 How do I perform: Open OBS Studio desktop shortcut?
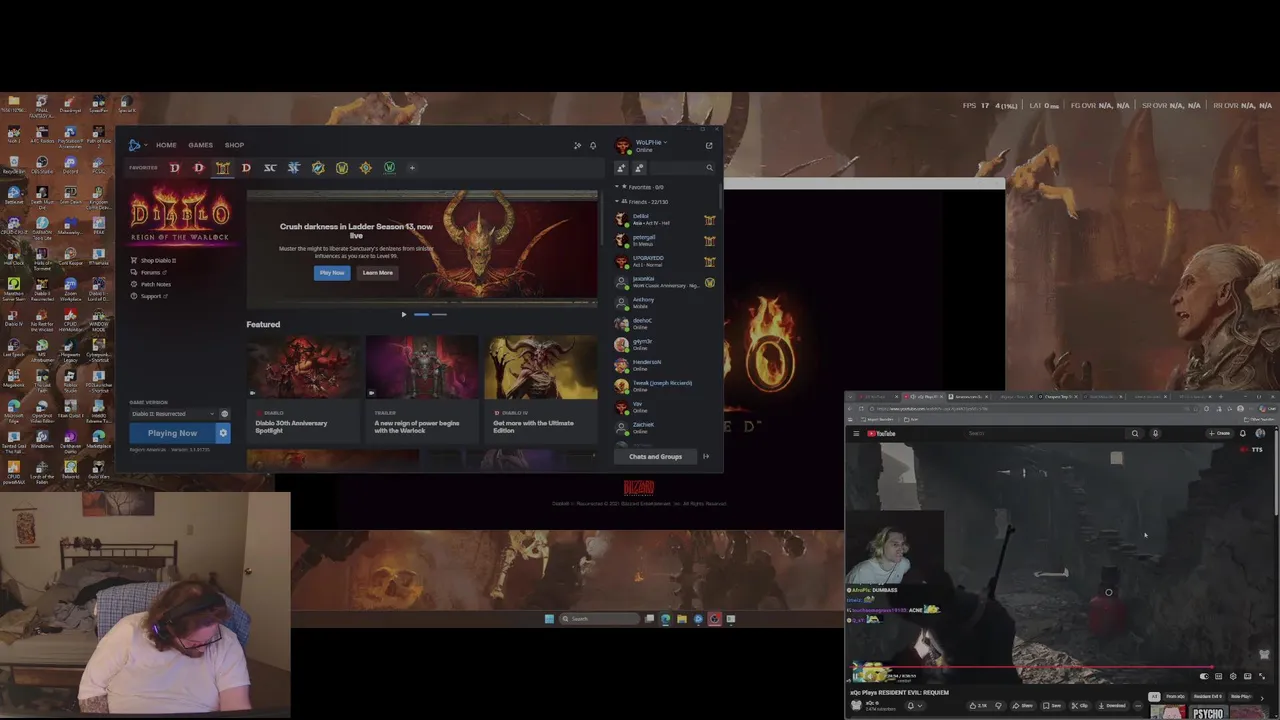(x=42, y=165)
